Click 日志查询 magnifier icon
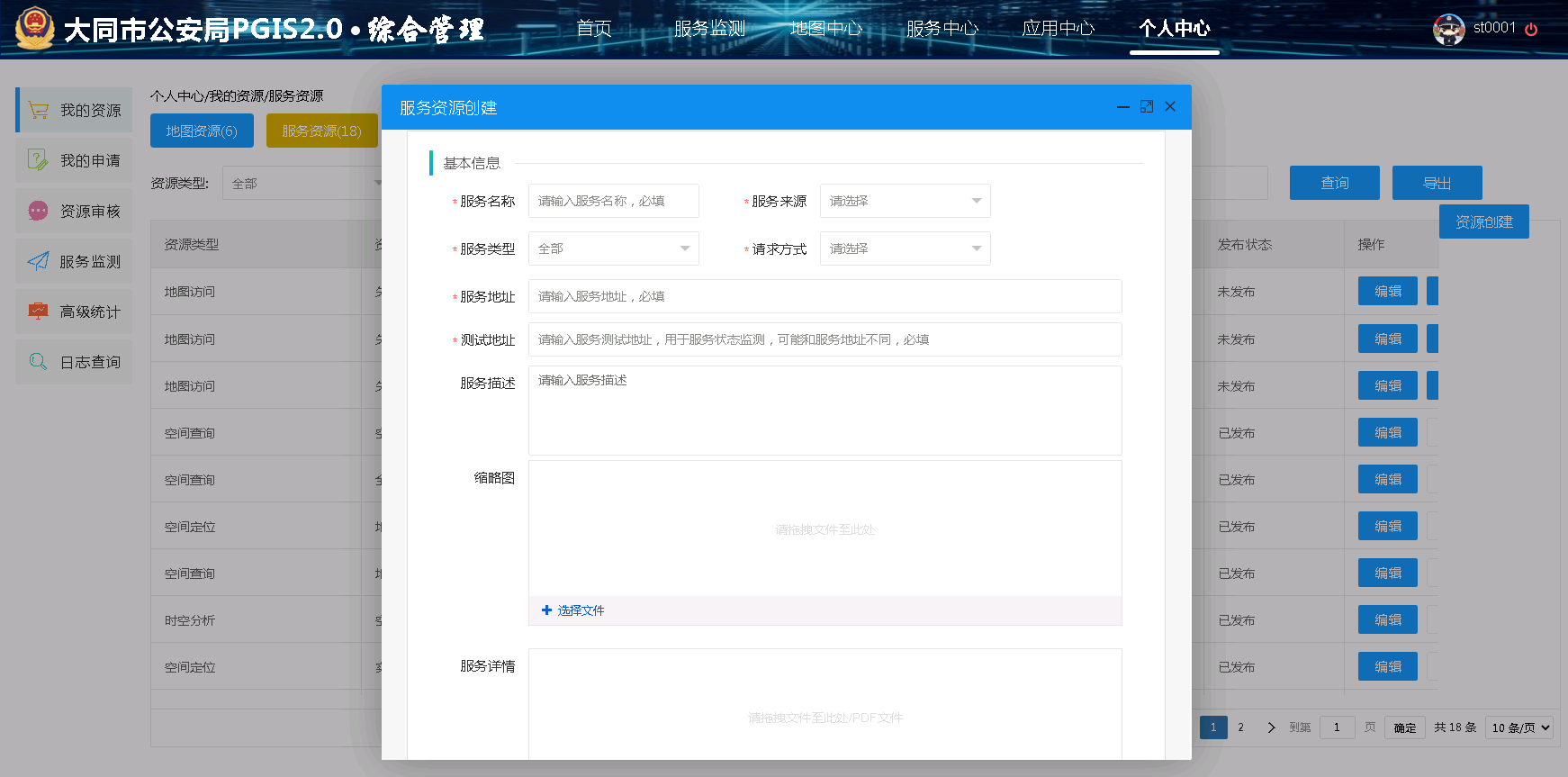This screenshot has height=777, width=1568. 38,362
